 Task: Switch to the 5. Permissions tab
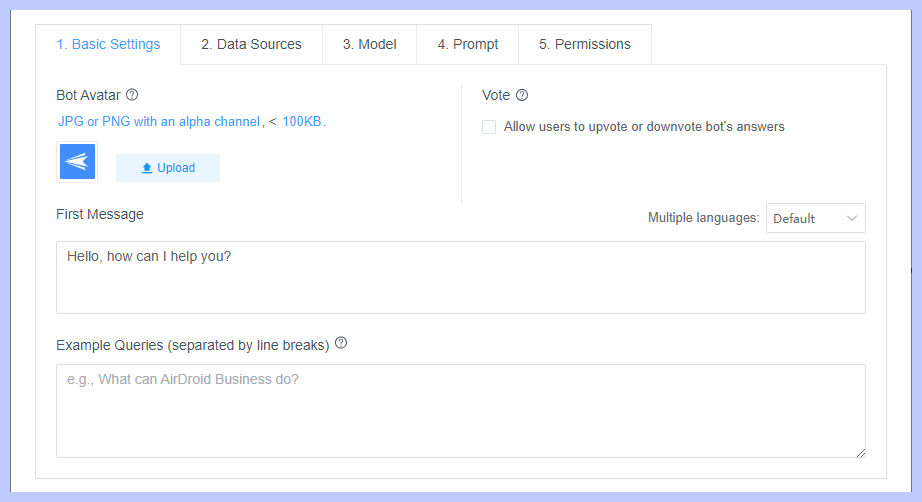(x=584, y=44)
